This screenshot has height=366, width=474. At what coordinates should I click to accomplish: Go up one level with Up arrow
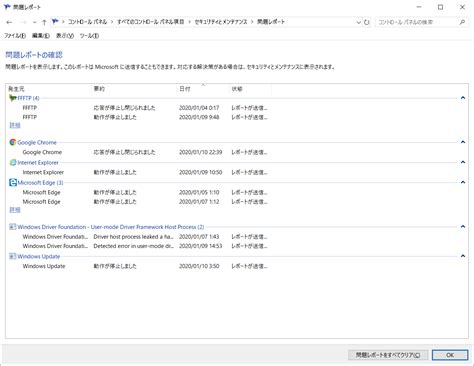click(44, 22)
